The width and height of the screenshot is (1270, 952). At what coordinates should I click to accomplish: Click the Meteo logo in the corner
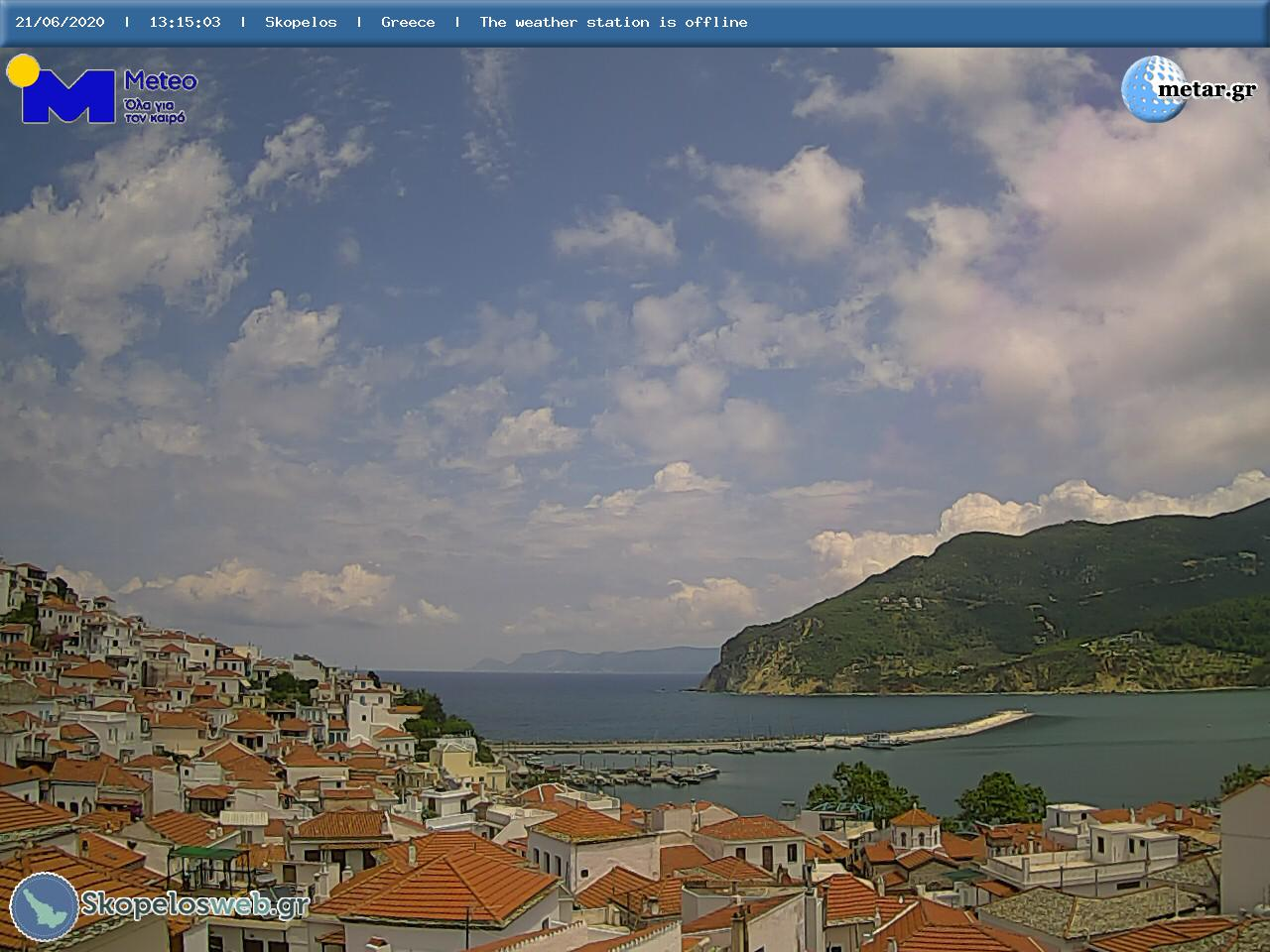pyautogui.click(x=102, y=89)
